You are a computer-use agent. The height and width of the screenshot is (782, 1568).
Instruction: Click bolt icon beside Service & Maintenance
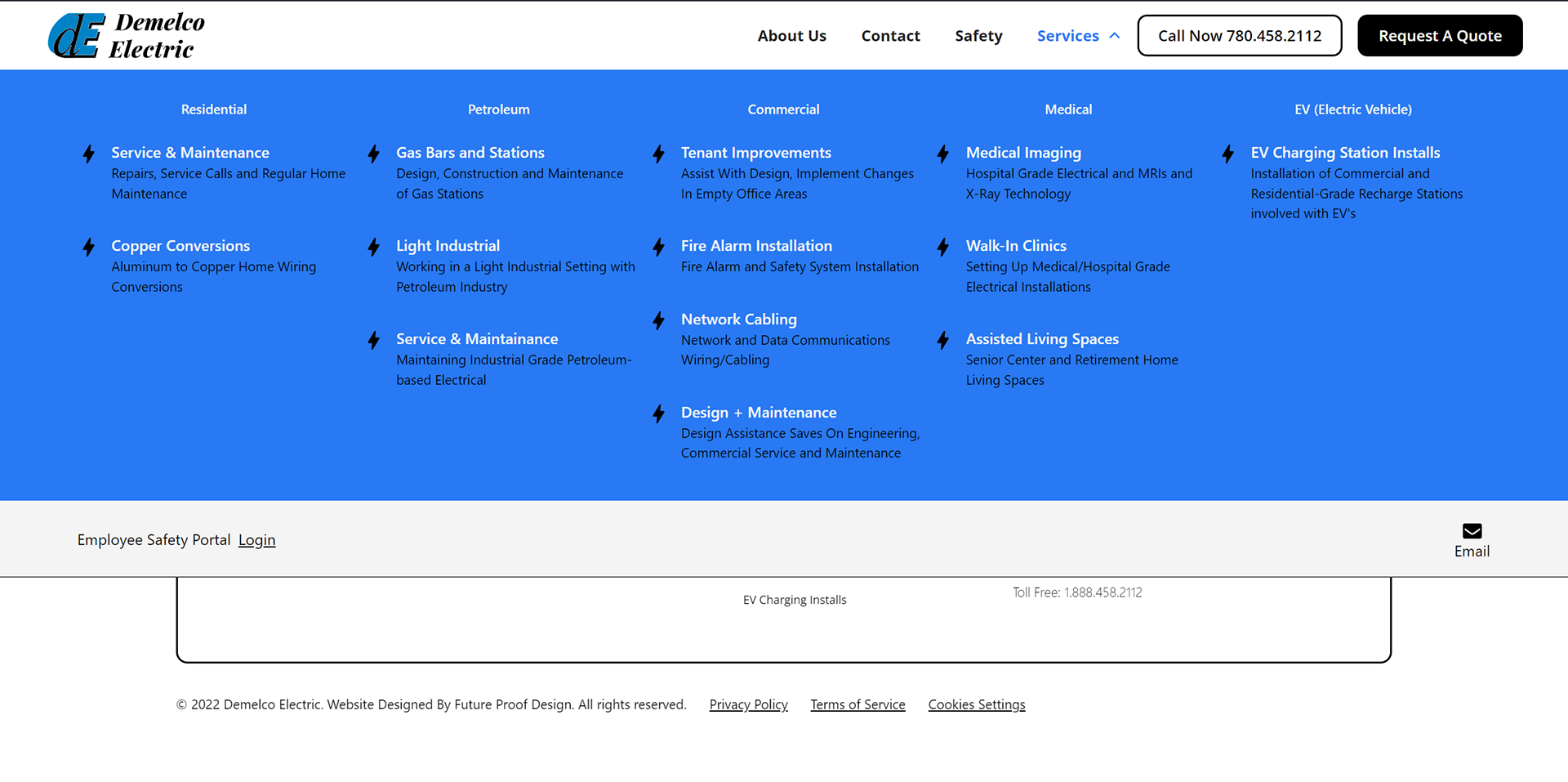pos(89,154)
